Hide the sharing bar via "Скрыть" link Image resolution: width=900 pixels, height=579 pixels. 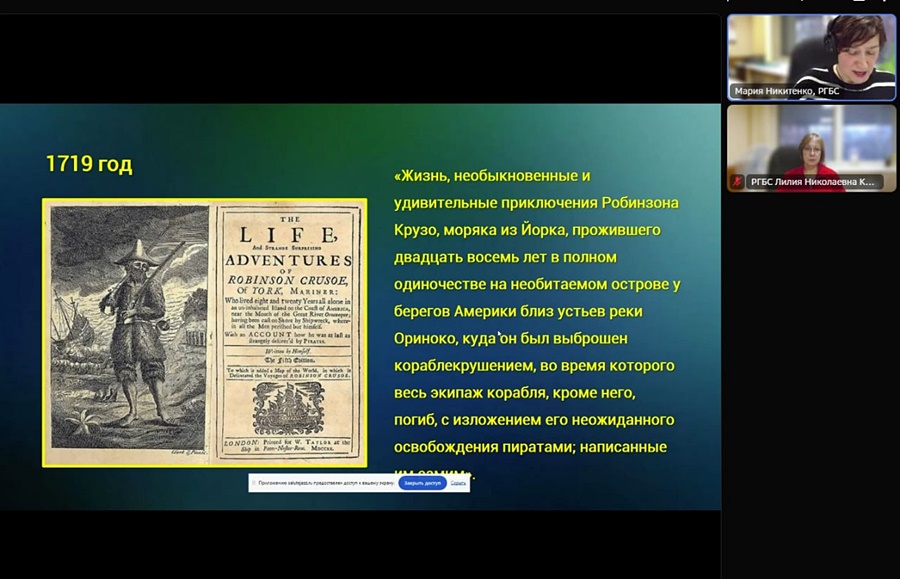point(458,483)
